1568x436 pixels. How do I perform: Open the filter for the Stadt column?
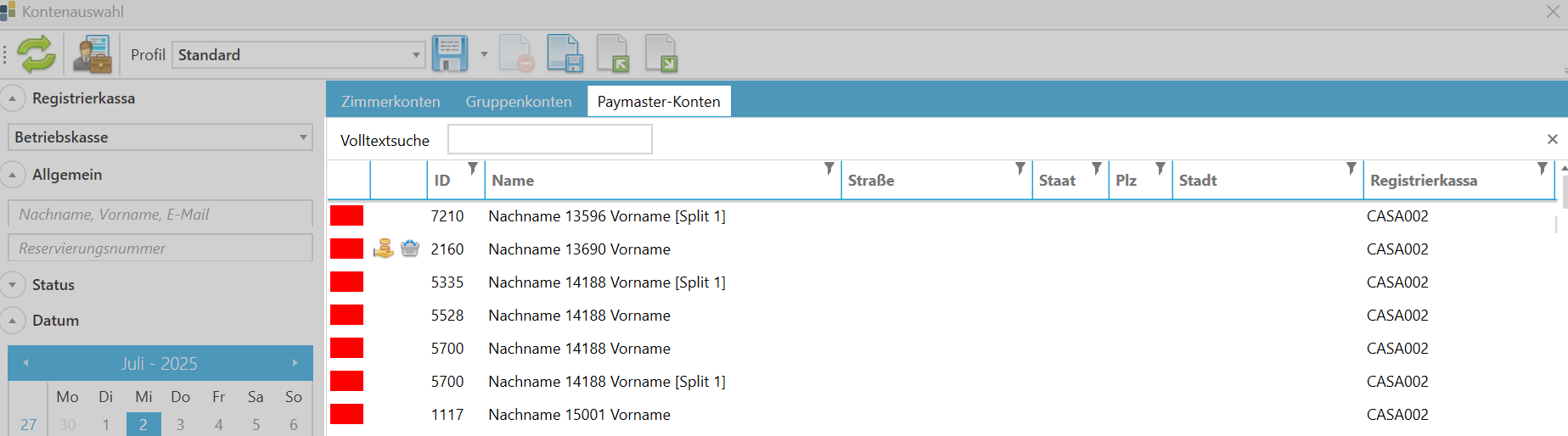1352,169
